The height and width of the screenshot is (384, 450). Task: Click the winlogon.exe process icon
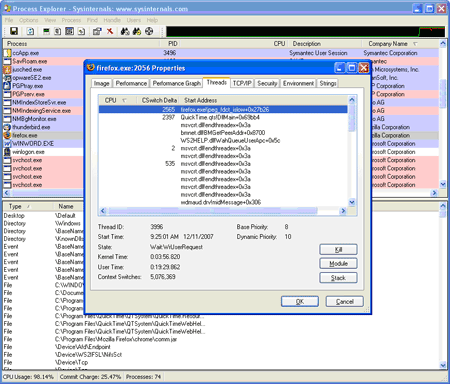[x=7, y=152]
